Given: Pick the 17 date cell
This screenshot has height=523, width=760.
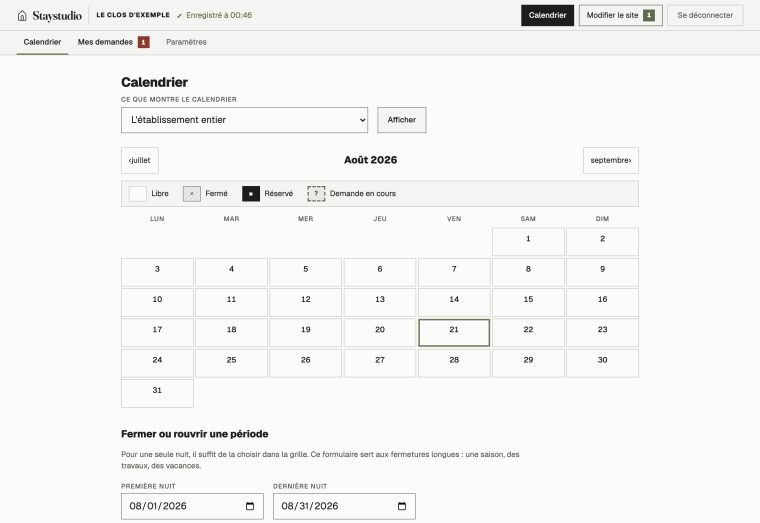Looking at the screenshot, I should (157, 333).
